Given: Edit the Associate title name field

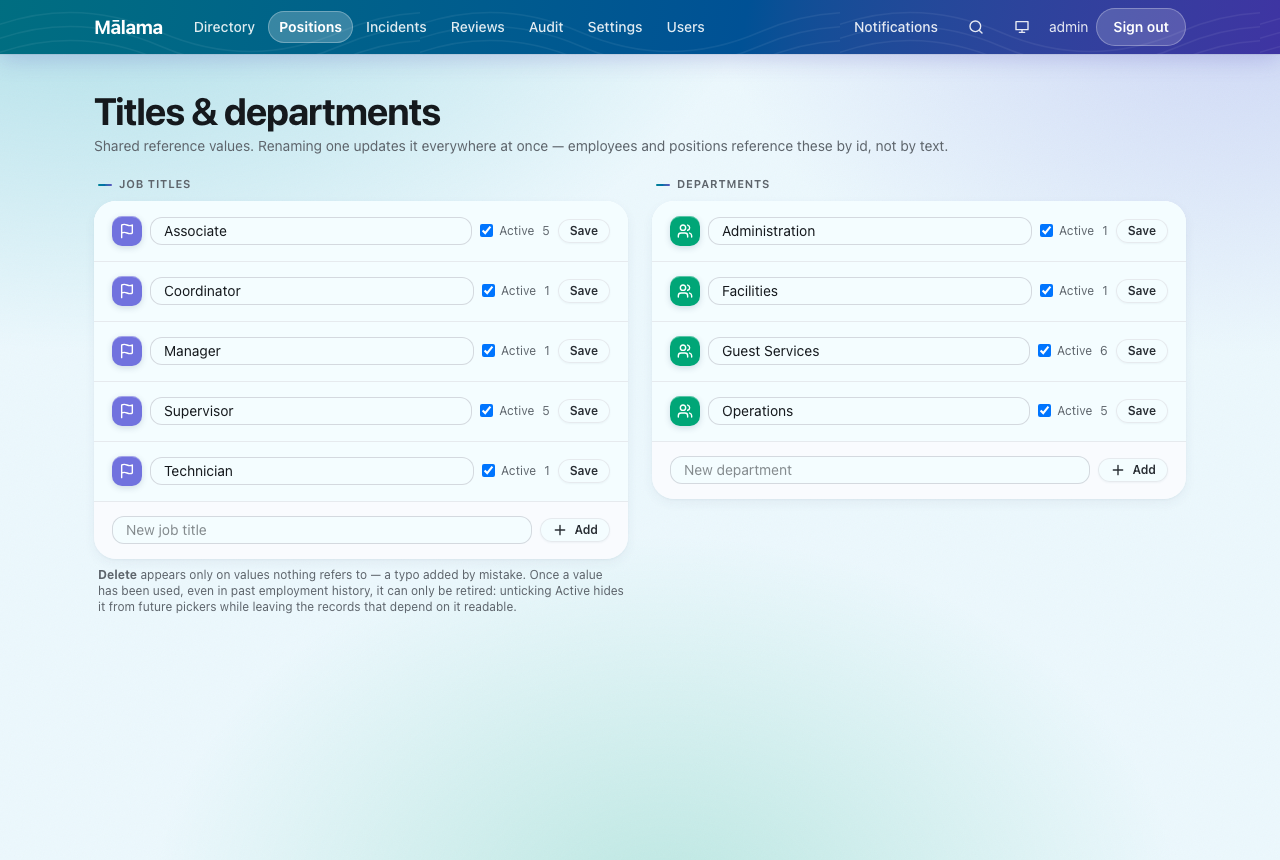Looking at the screenshot, I should tap(311, 231).
